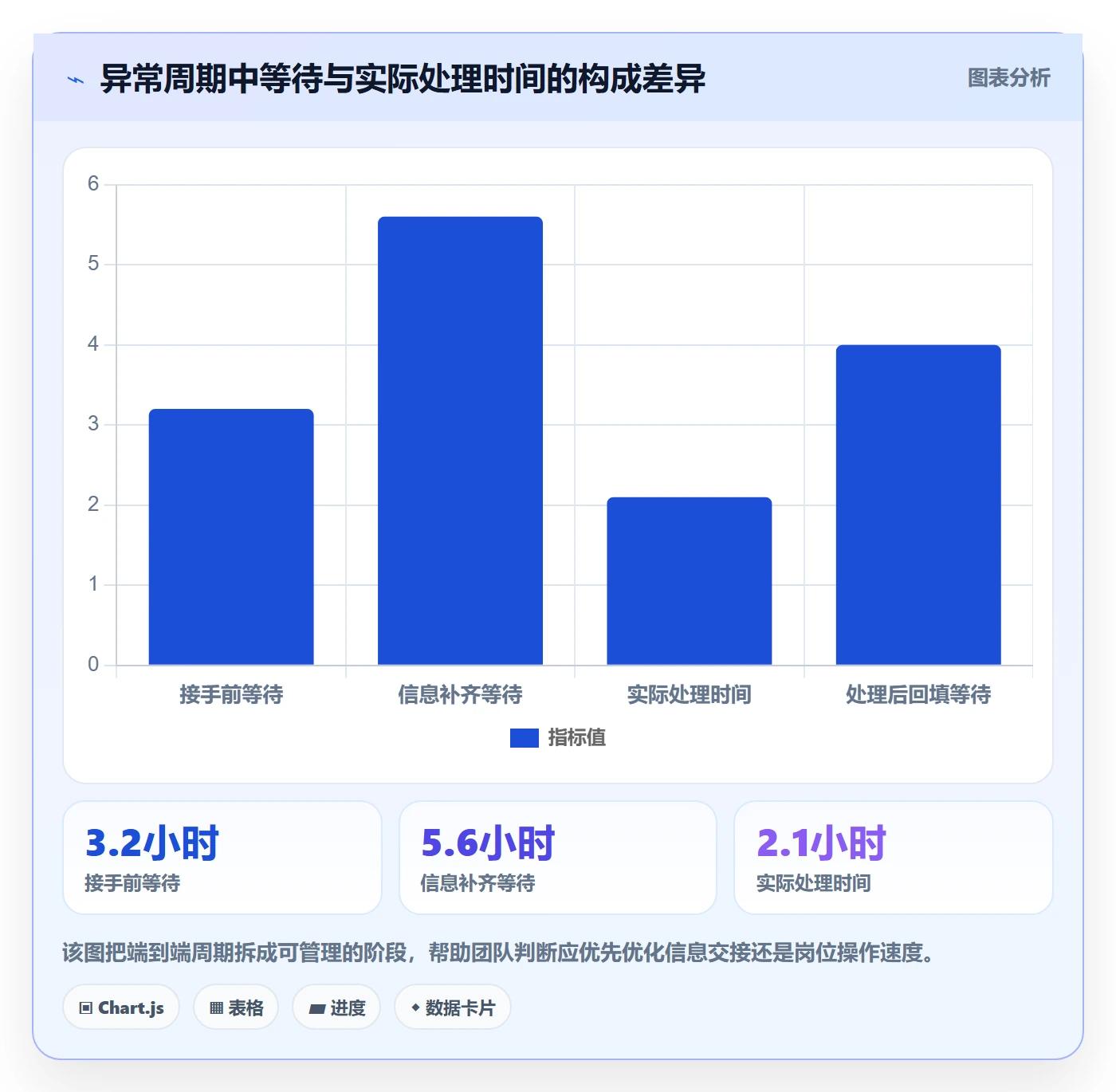The image size is (1116, 1092).
Task: Click the 图表分析 label in header
Action: coord(1008,78)
